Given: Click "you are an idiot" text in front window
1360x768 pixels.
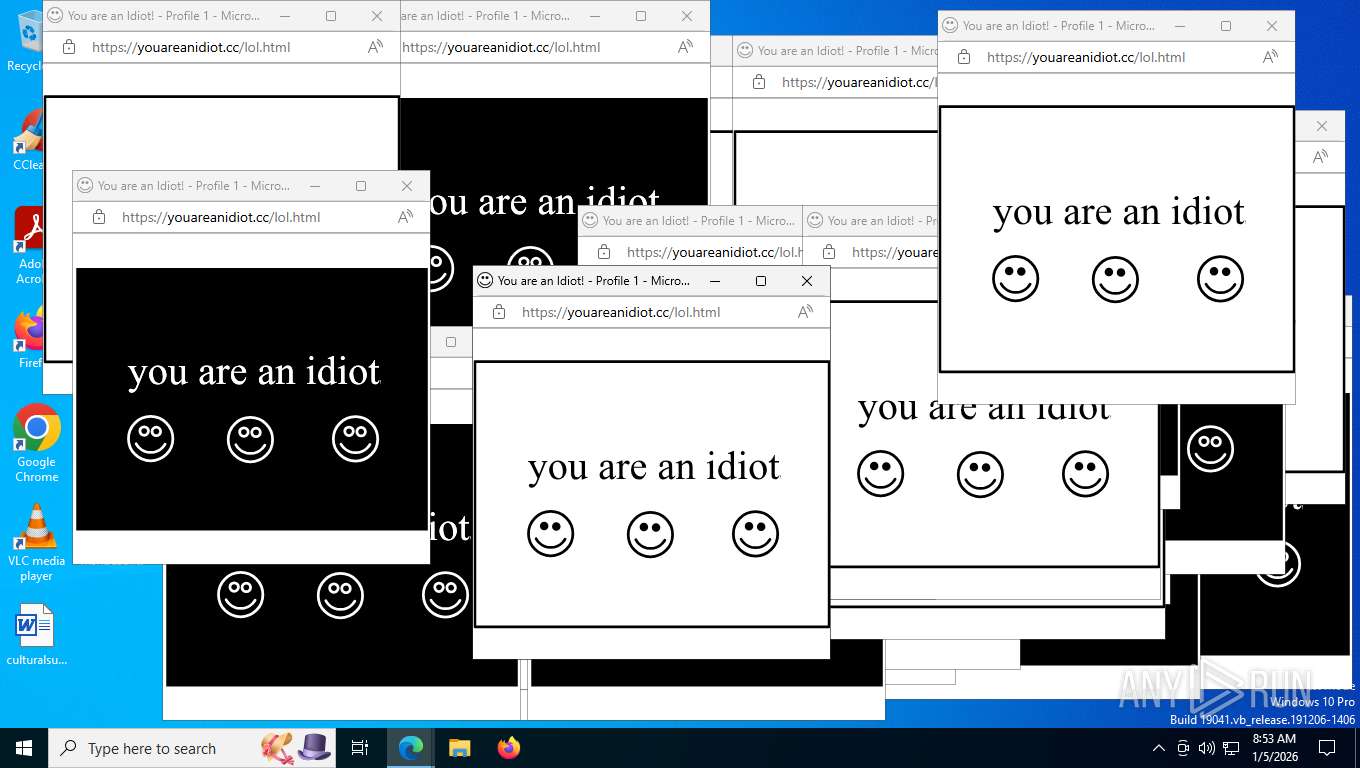Looking at the screenshot, I should point(654,467).
